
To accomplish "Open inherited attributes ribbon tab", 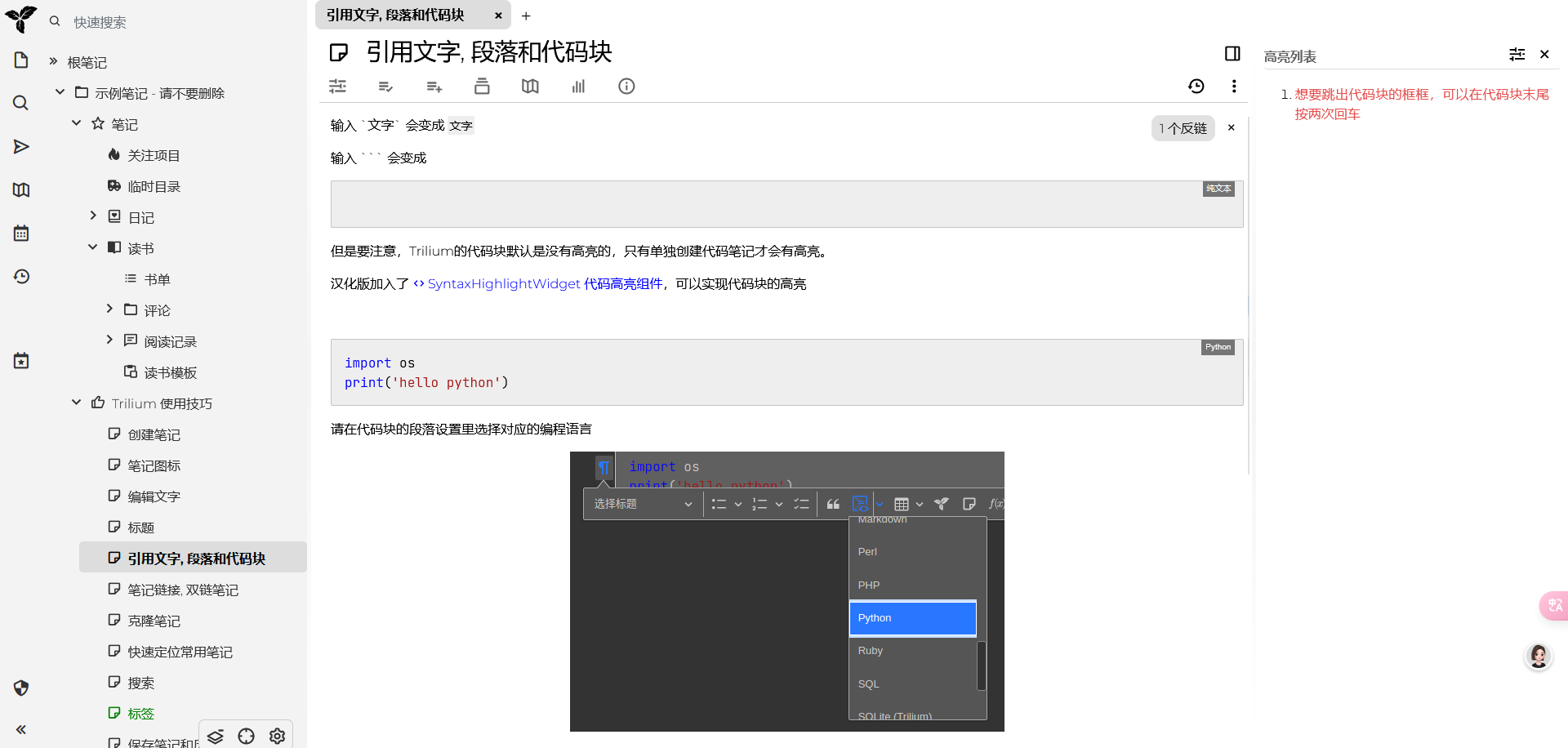I will pyautogui.click(x=434, y=86).
